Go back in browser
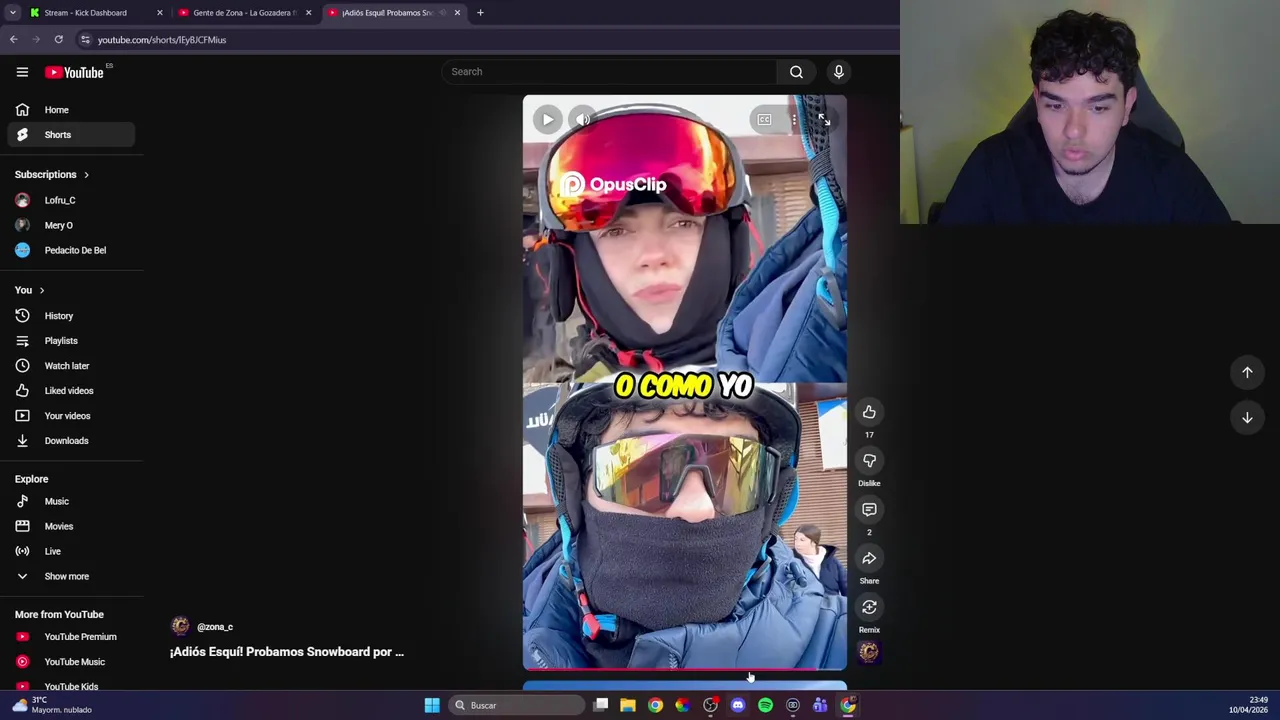Screen dimensions: 1280x720 point(13,40)
